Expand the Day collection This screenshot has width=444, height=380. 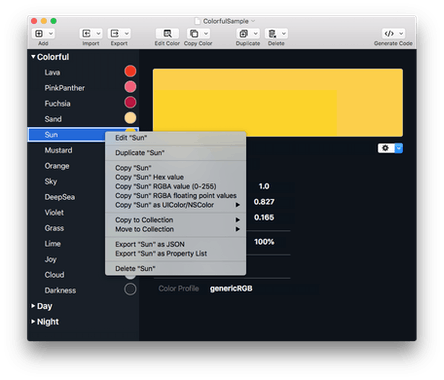pyautogui.click(x=33, y=306)
